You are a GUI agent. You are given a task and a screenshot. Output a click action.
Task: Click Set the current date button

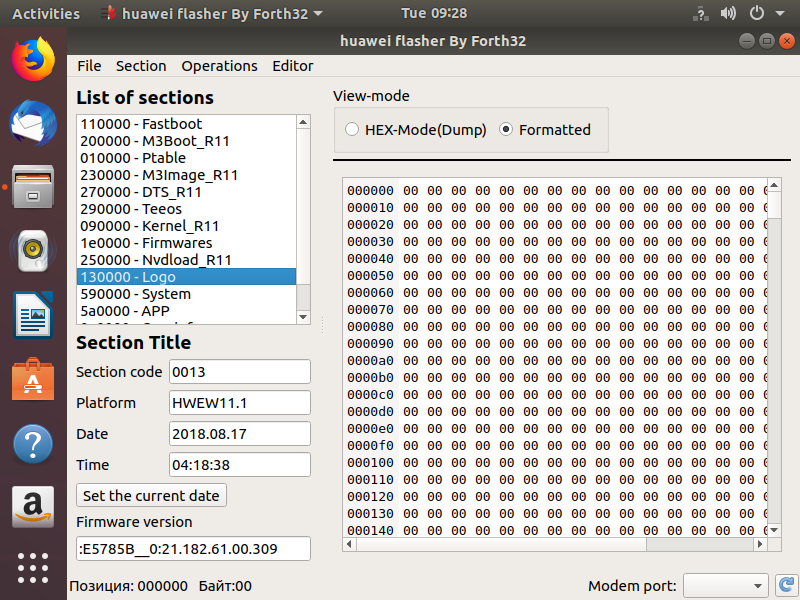pos(152,495)
